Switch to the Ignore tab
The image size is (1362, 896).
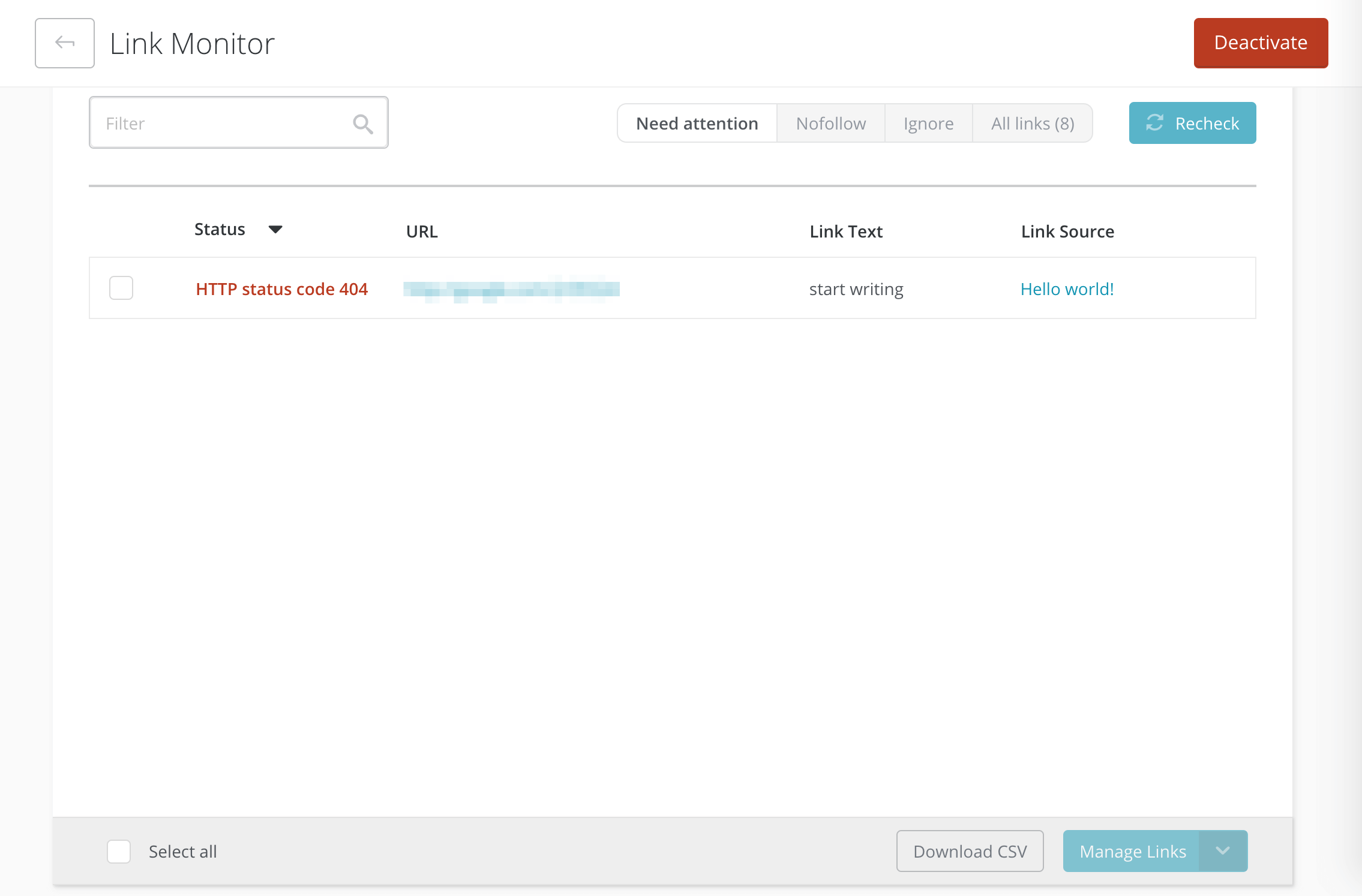pos(929,122)
